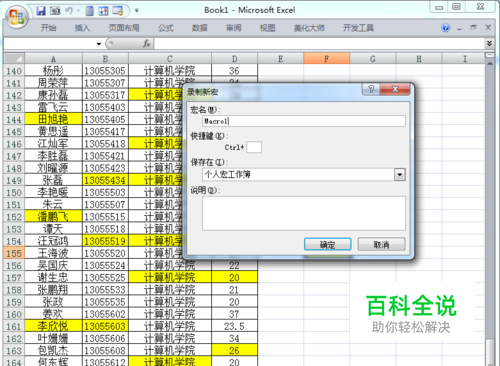Click cell containing 潘鹏飞
The height and width of the screenshot is (366, 500).
(x=53, y=217)
